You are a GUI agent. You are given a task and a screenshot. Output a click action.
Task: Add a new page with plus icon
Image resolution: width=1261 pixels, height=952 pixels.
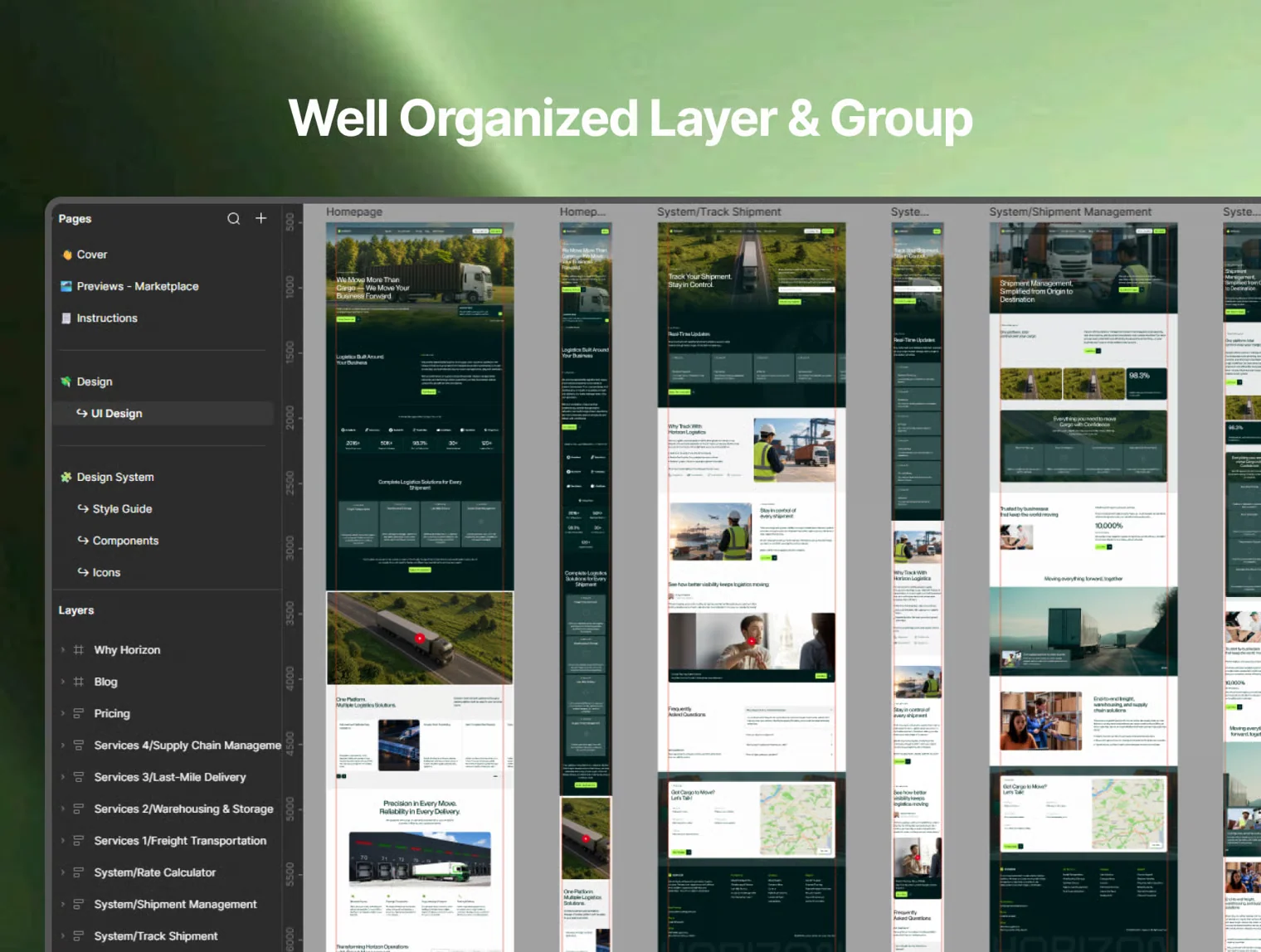point(260,218)
